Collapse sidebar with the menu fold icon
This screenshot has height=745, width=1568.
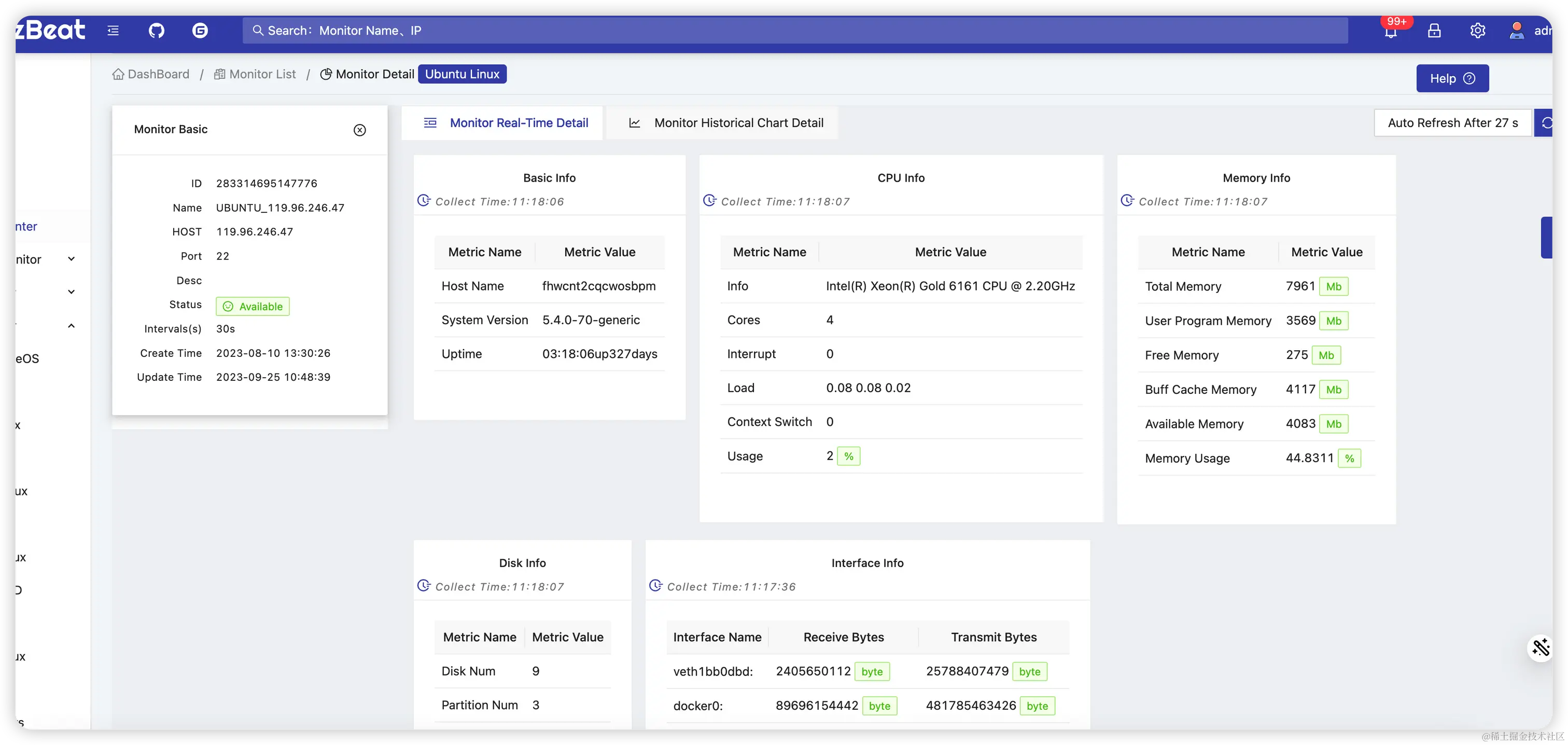coord(113,31)
